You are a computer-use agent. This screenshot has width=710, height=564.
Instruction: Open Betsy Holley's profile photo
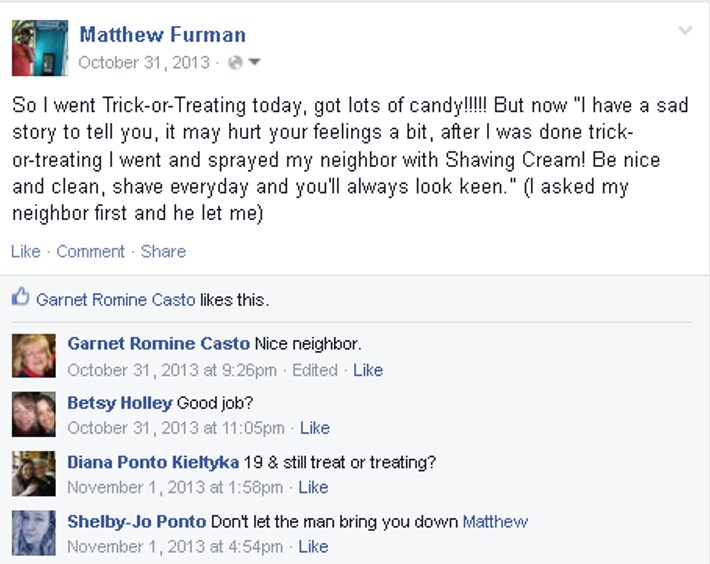pos(34,414)
